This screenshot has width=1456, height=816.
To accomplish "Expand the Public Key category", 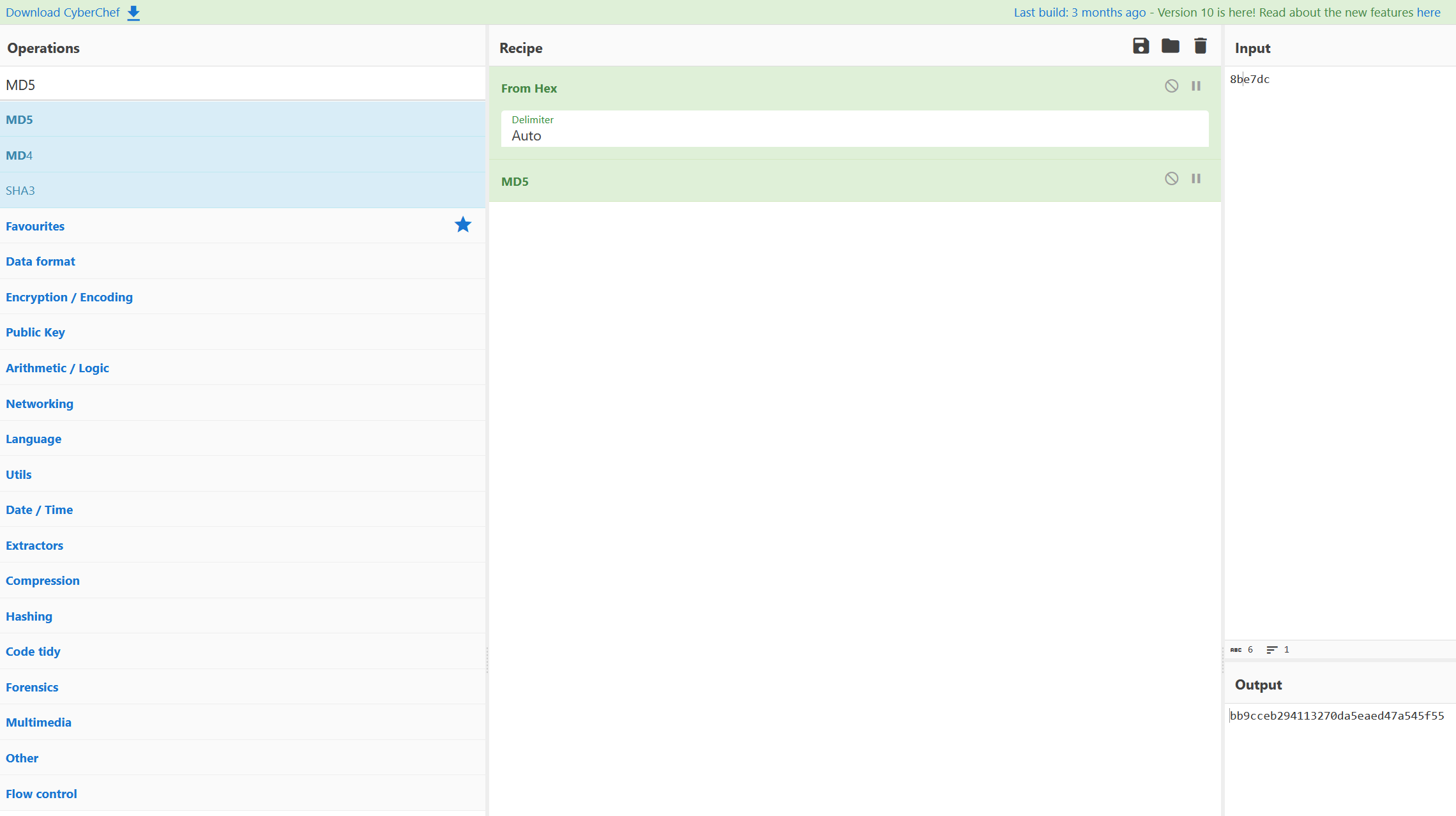I will pyautogui.click(x=243, y=332).
